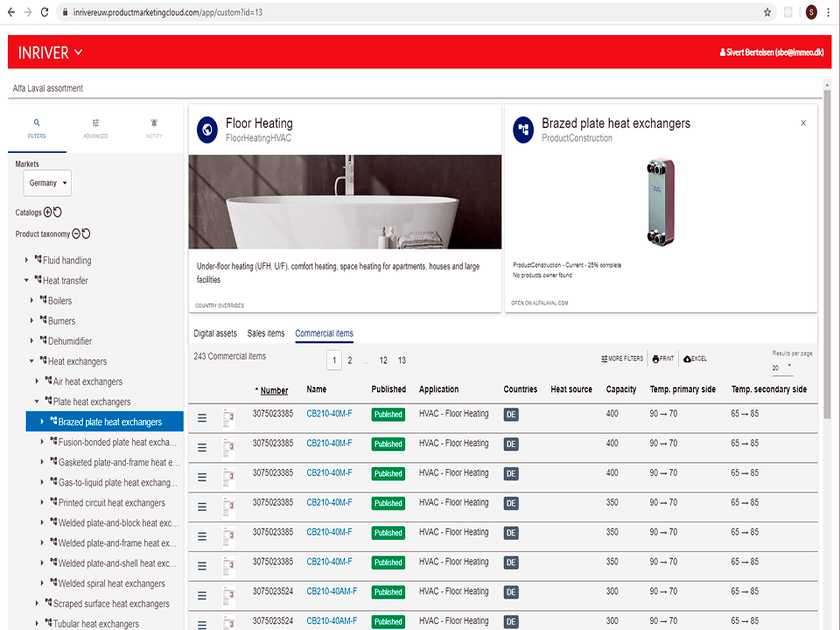Expand Air heat exchangers node
840x630 pixels.
36,381
